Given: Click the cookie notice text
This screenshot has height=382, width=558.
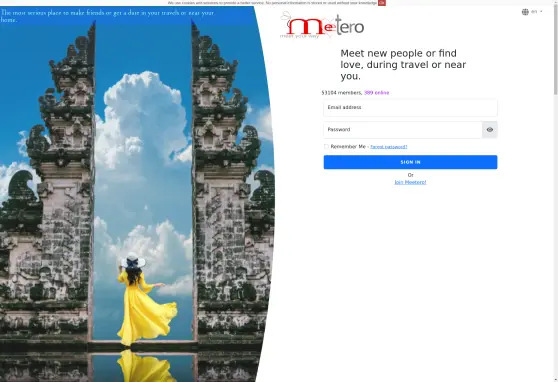Looking at the screenshot, I should pos(272,2).
